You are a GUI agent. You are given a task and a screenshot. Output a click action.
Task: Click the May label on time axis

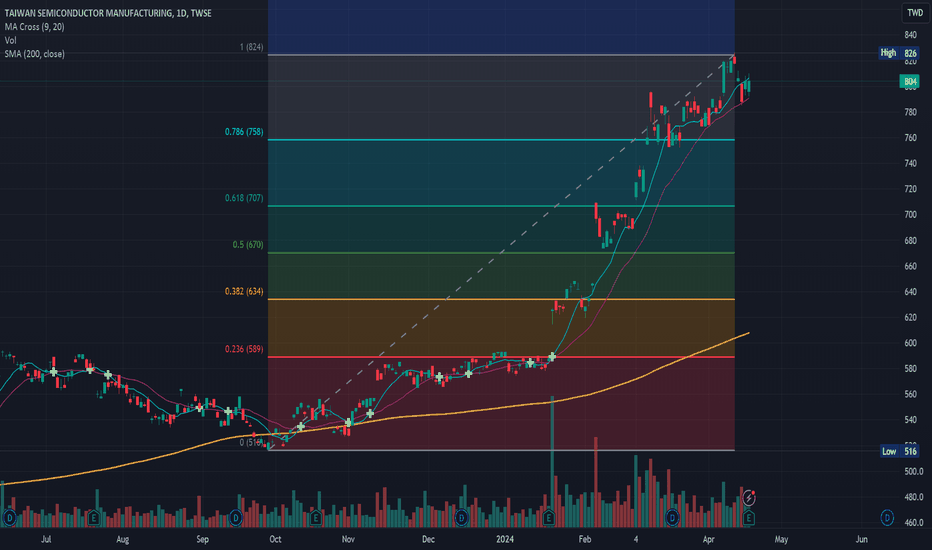click(781, 539)
